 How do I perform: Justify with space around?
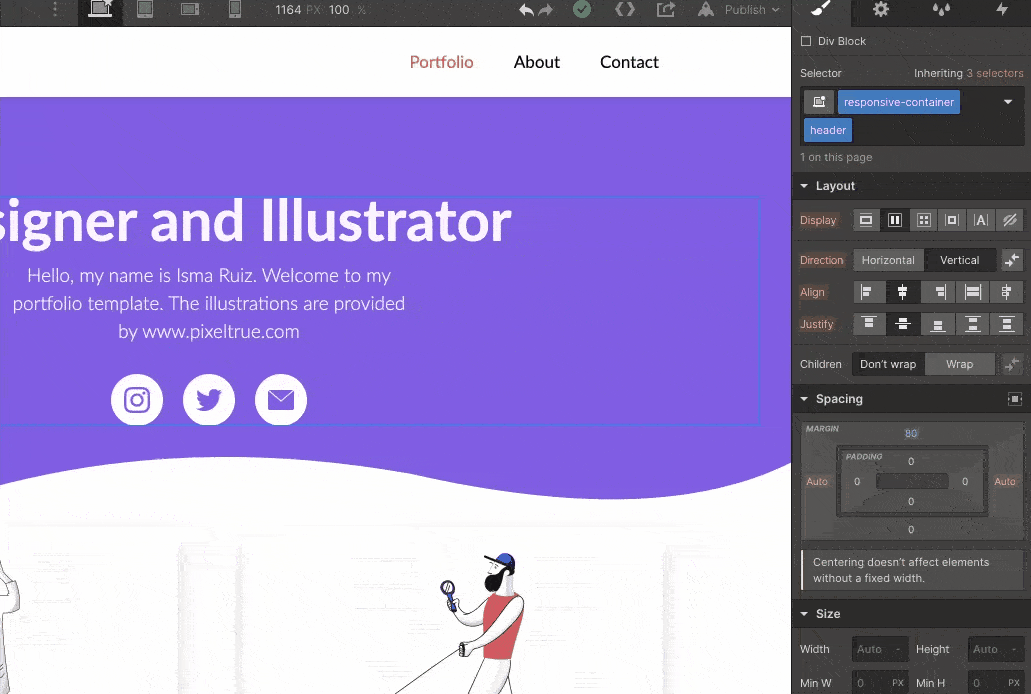(x=1007, y=324)
